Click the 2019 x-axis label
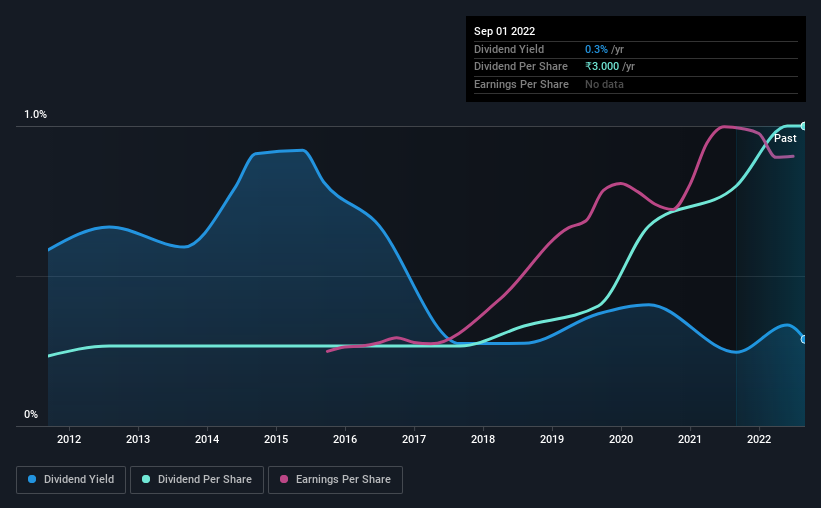The height and width of the screenshot is (508, 821). point(552,439)
